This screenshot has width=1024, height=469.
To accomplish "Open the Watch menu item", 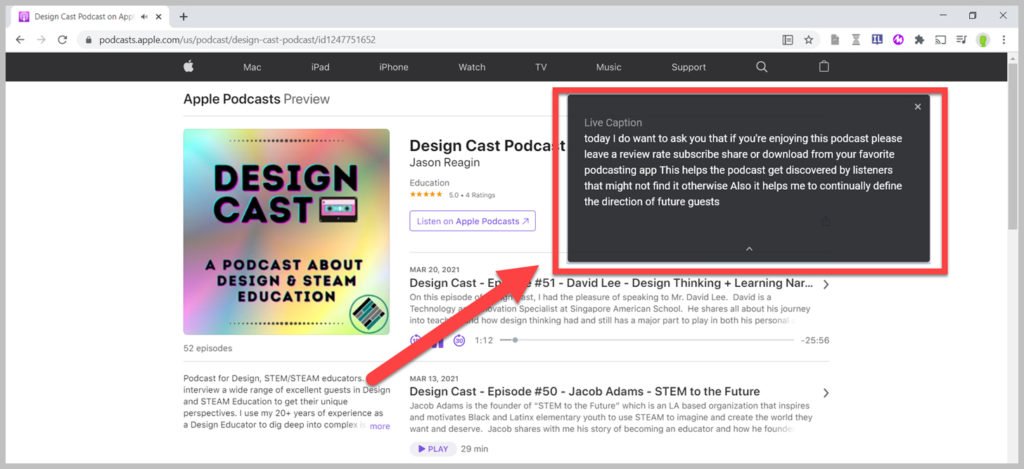I will pyautogui.click(x=472, y=67).
